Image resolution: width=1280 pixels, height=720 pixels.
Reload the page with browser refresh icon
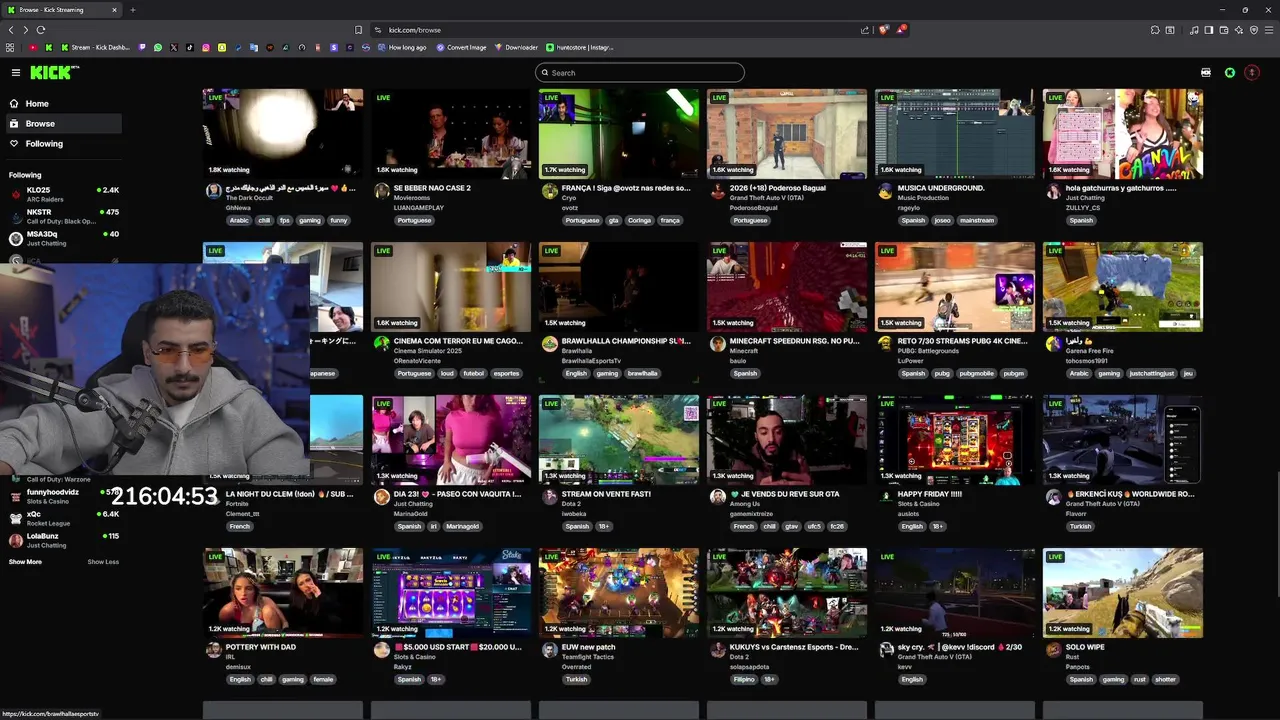tap(41, 30)
